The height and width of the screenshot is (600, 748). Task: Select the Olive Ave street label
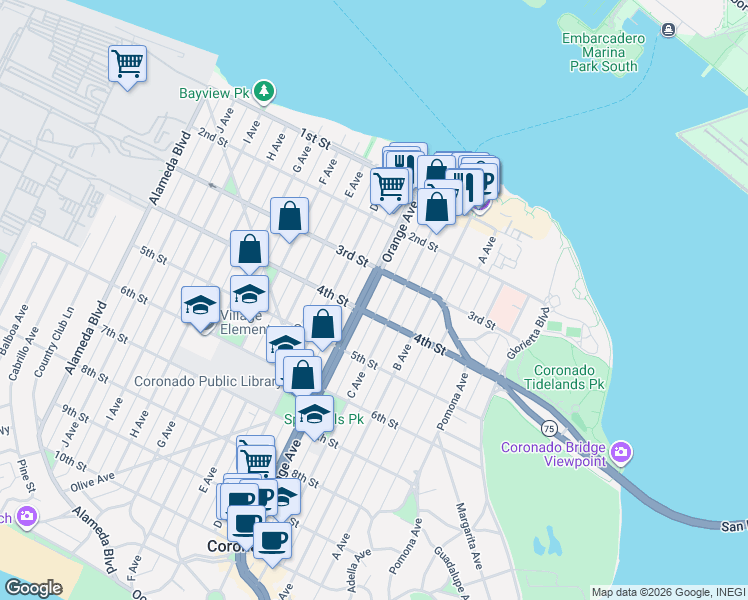pyautogui.click(x=93, y=482)
